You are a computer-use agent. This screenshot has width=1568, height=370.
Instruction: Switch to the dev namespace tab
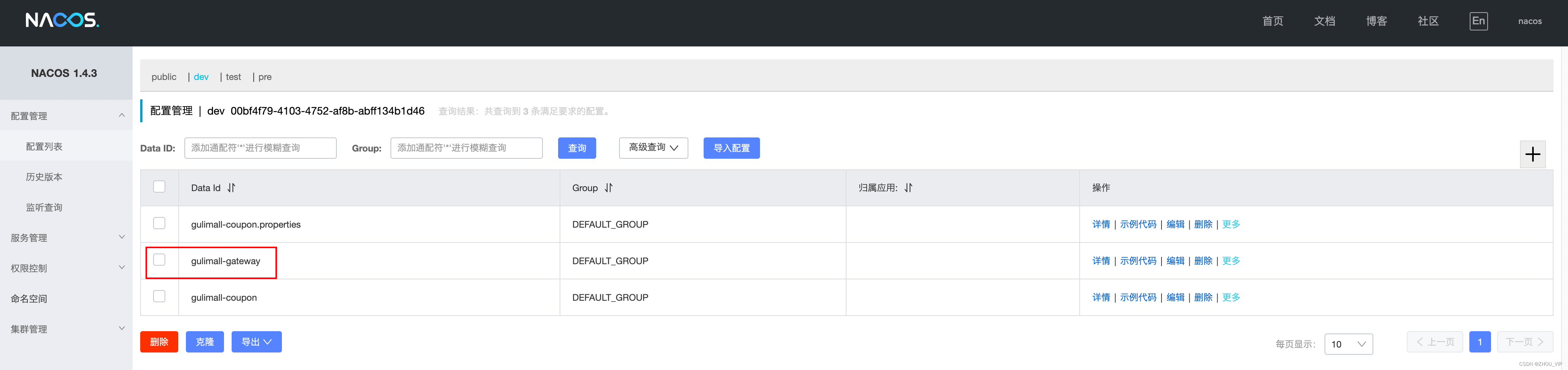coord(201,77)
